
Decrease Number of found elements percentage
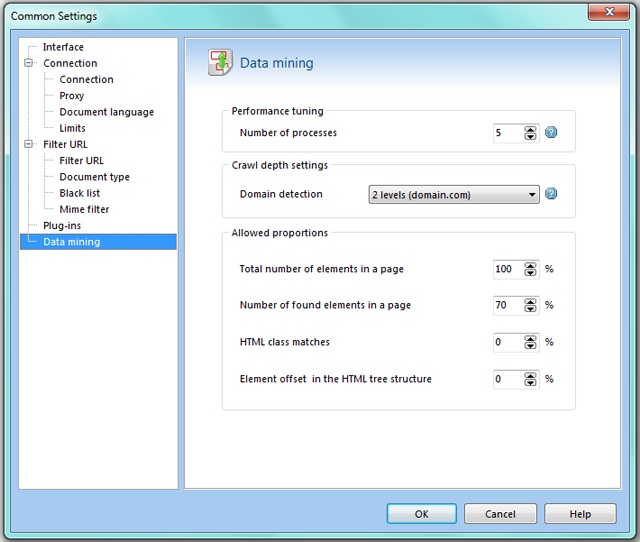(x=530, y=309)
